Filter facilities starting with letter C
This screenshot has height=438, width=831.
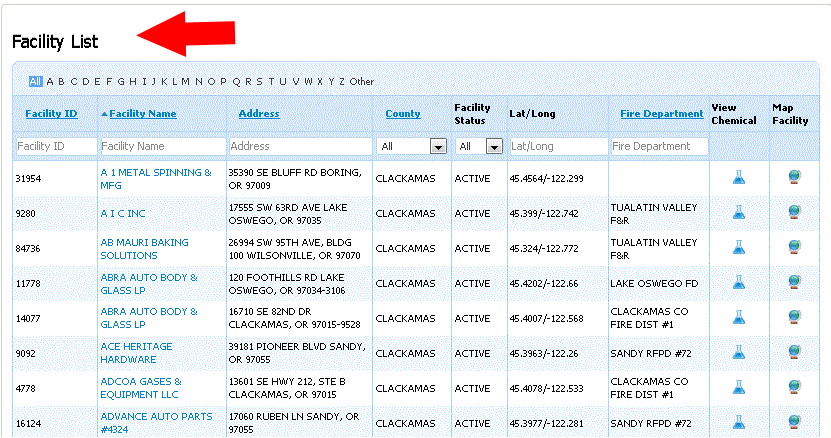(x=74, y=82)
